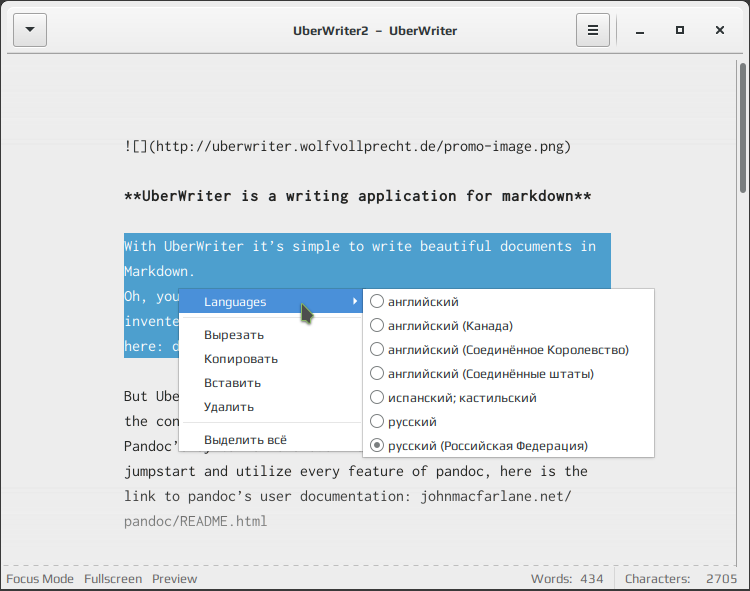
Task: Click the selected line 'With UberWriter it's simple'
Action: (360, 246)
